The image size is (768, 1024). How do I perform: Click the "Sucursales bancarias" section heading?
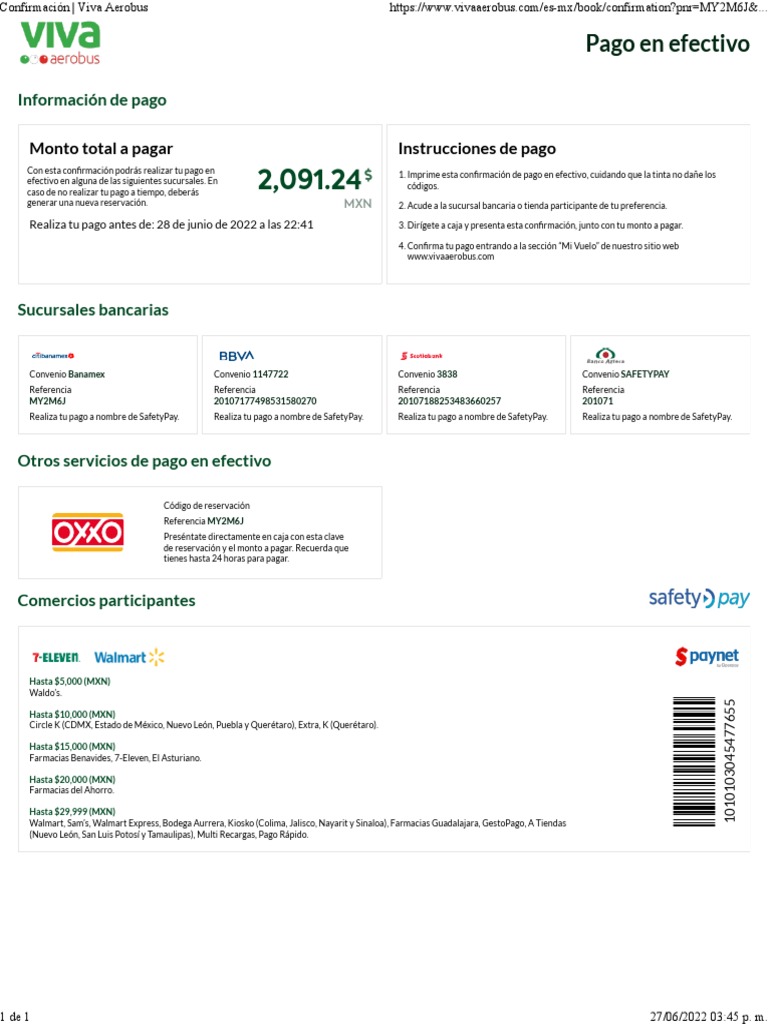93,310
